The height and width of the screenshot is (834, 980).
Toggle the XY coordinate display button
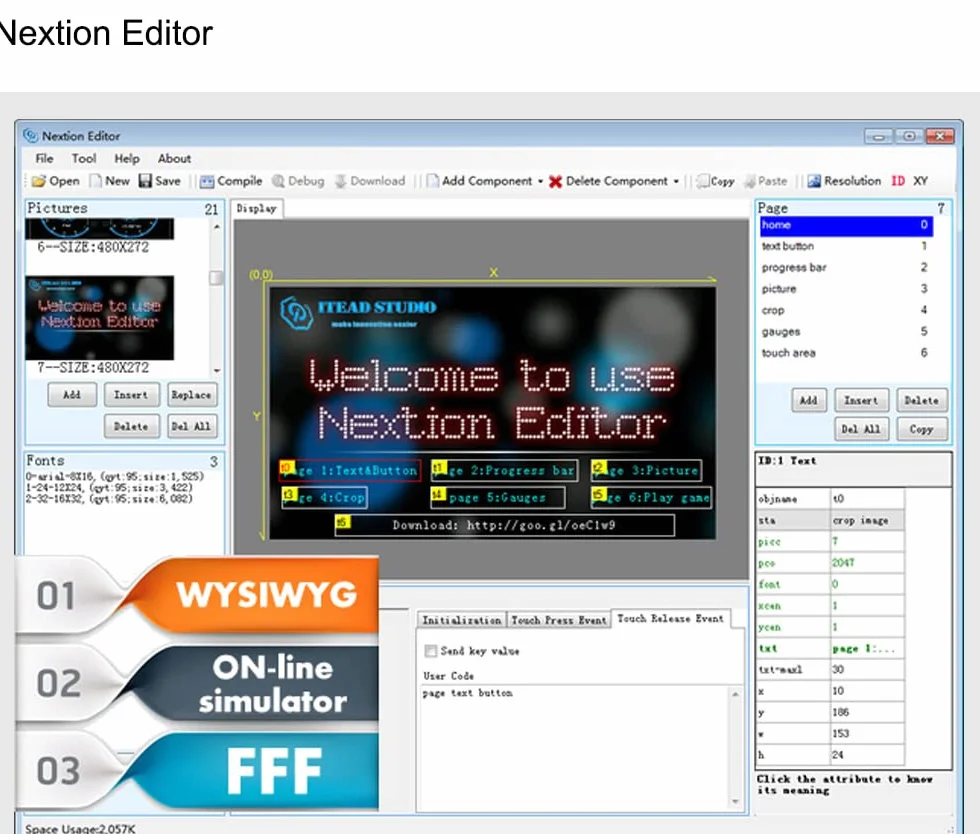[921, 181]
